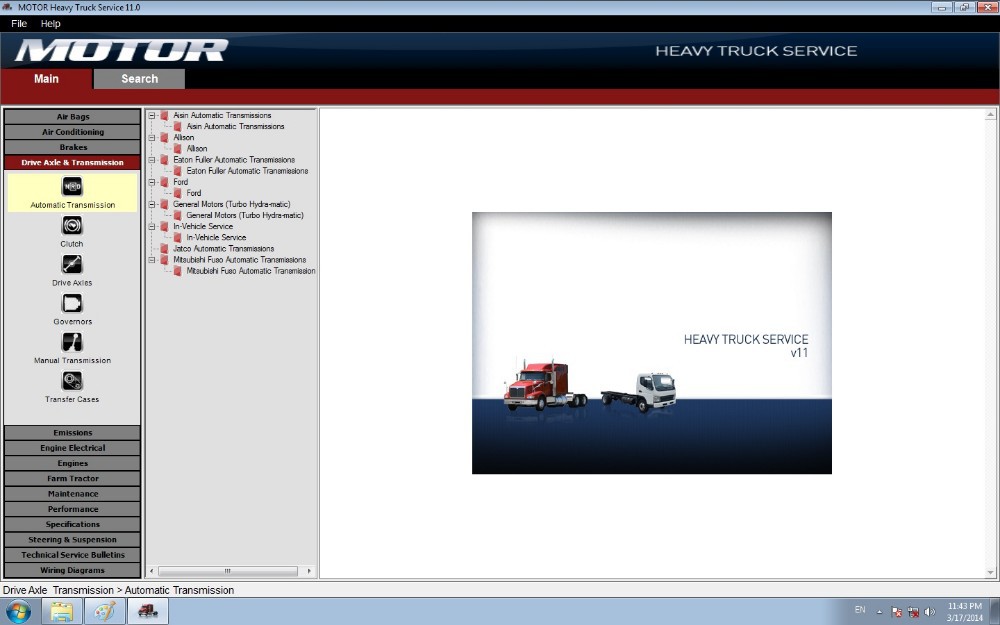Open the Brakes category
The image size is (1000, 625).
(x=73, y=147)
